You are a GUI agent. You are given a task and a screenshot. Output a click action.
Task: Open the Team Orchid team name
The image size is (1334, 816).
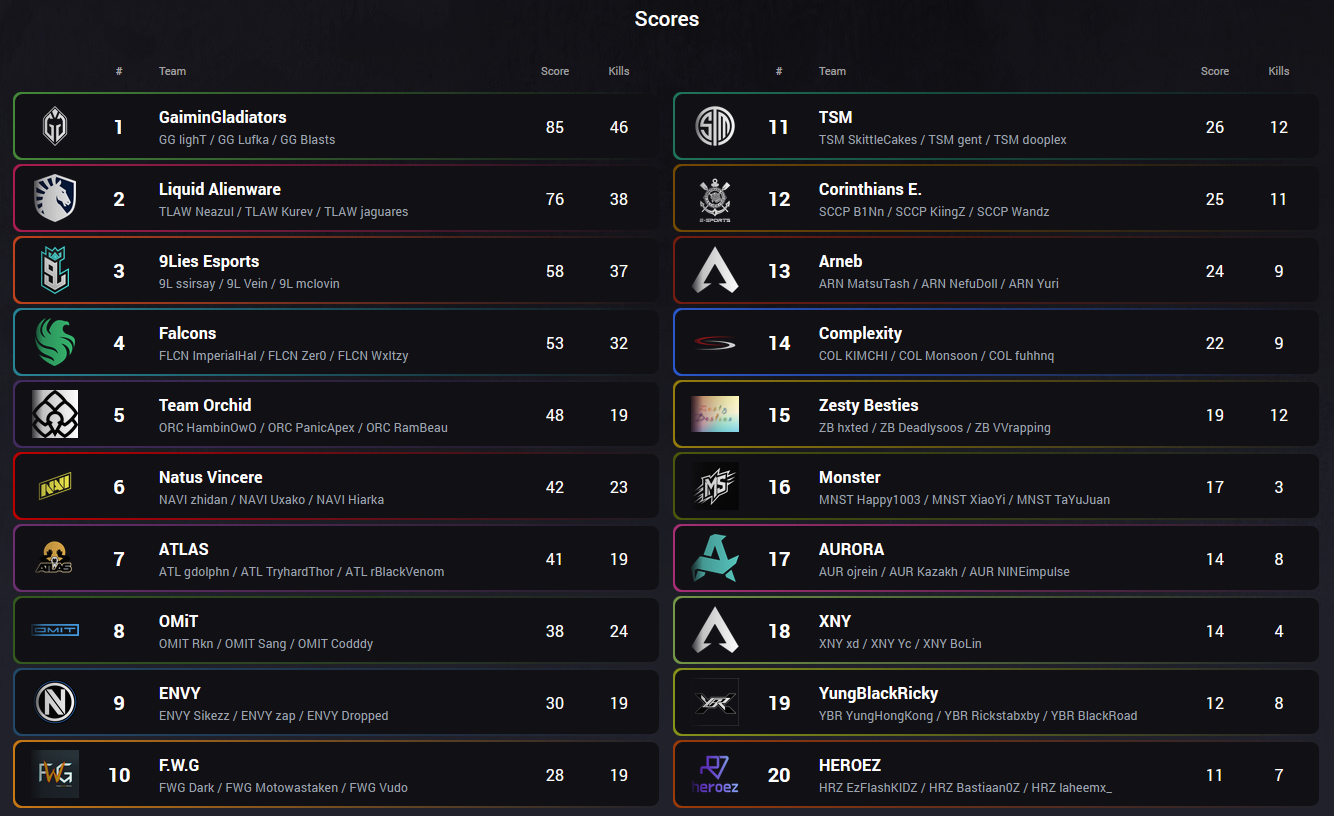point(205,405)
